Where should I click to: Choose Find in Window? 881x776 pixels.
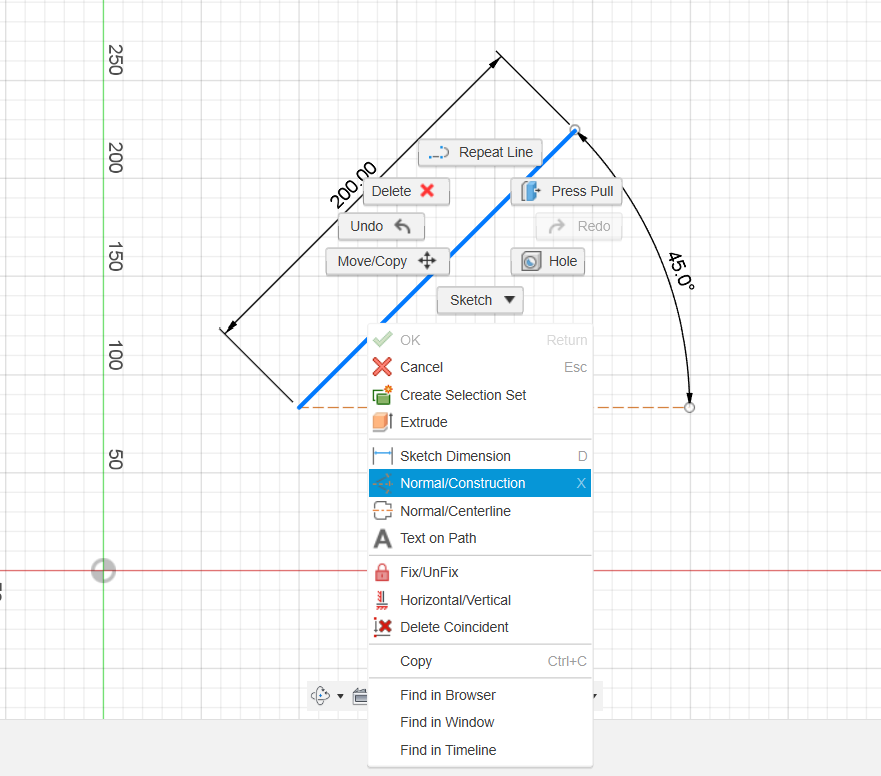point(480,722)
